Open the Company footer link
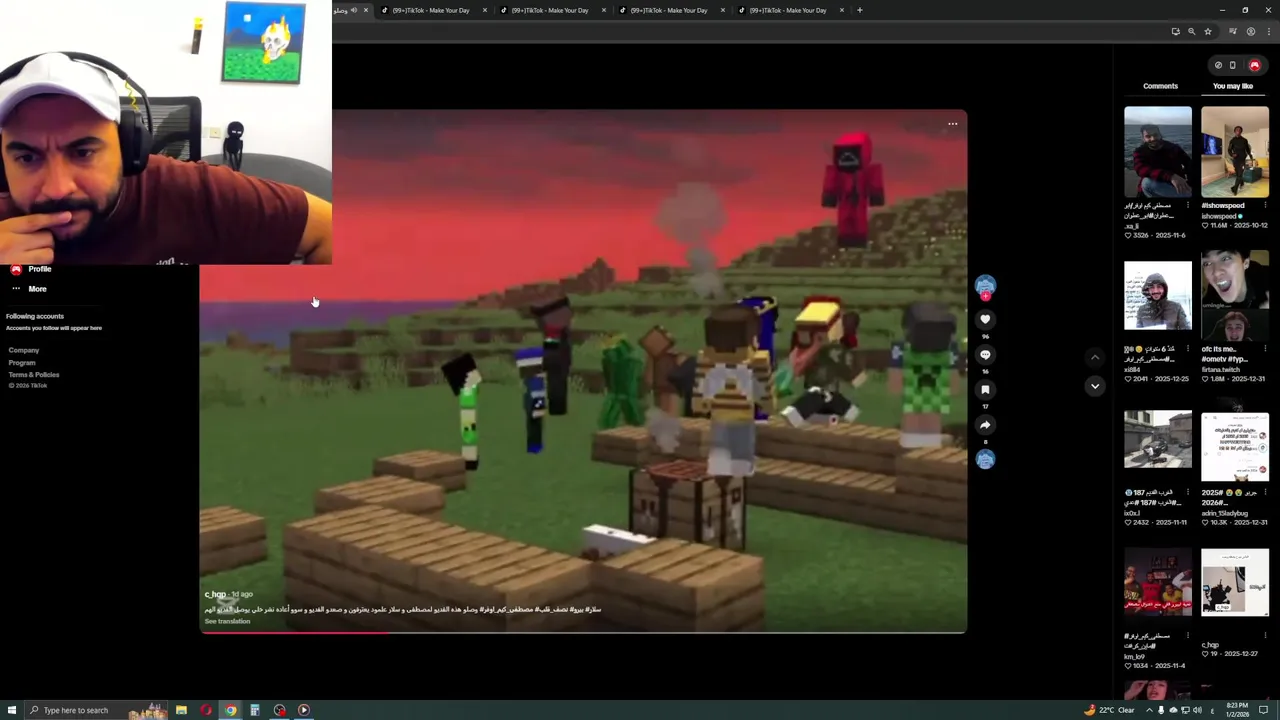This screenshot has height=720, width=1280. (24, 350)
